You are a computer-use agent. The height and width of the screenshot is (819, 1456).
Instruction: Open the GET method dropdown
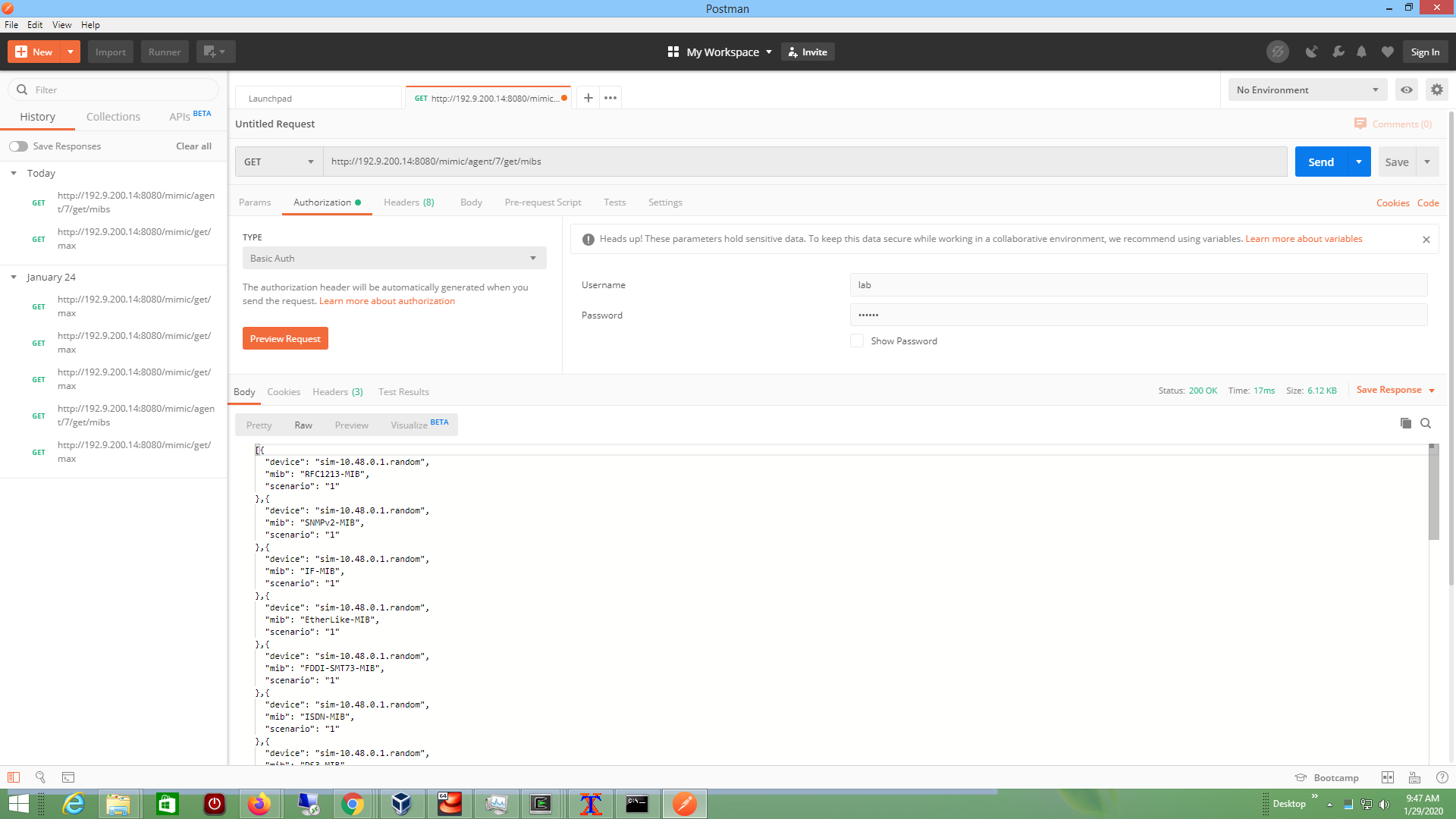pos(279,162)
